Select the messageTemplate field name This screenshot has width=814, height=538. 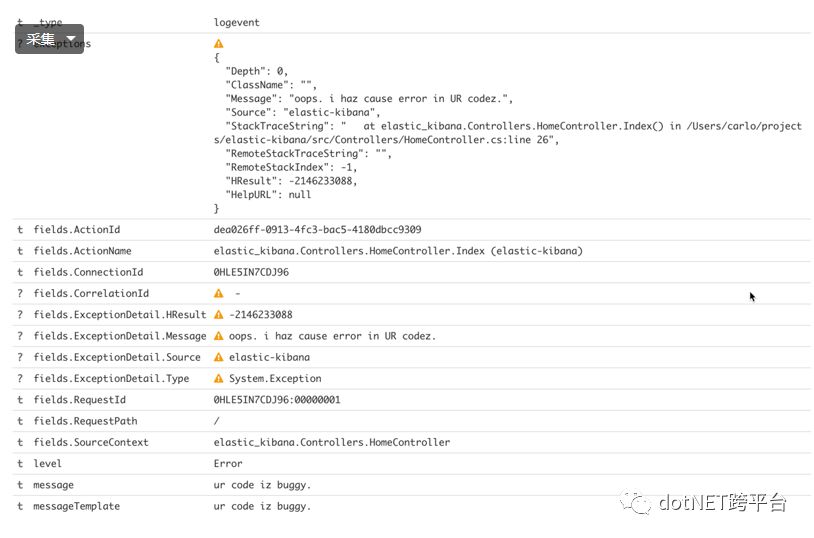[x=76, y=506]
